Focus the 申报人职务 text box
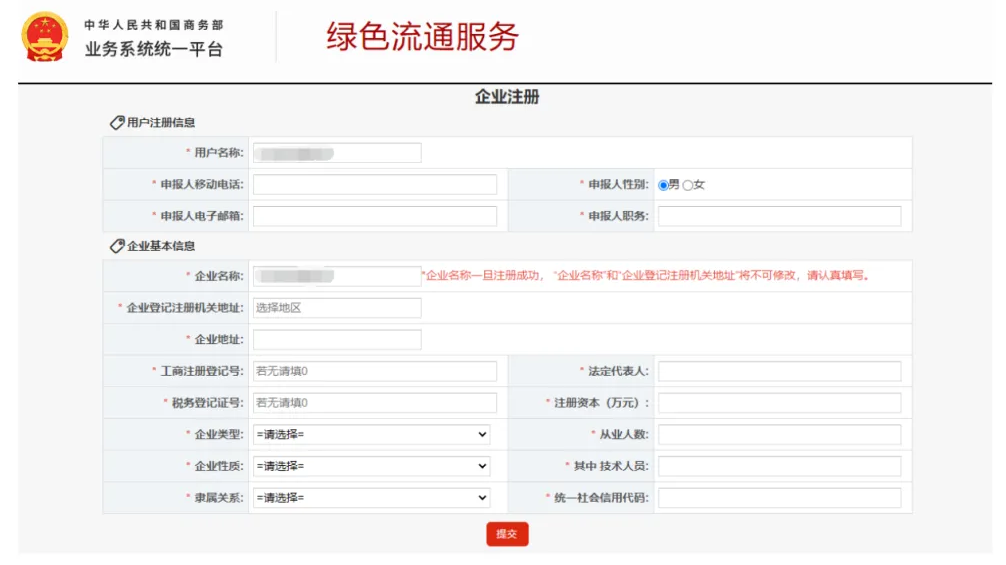The height and width of the screenshot is (565, 1006). coord(779,216)
